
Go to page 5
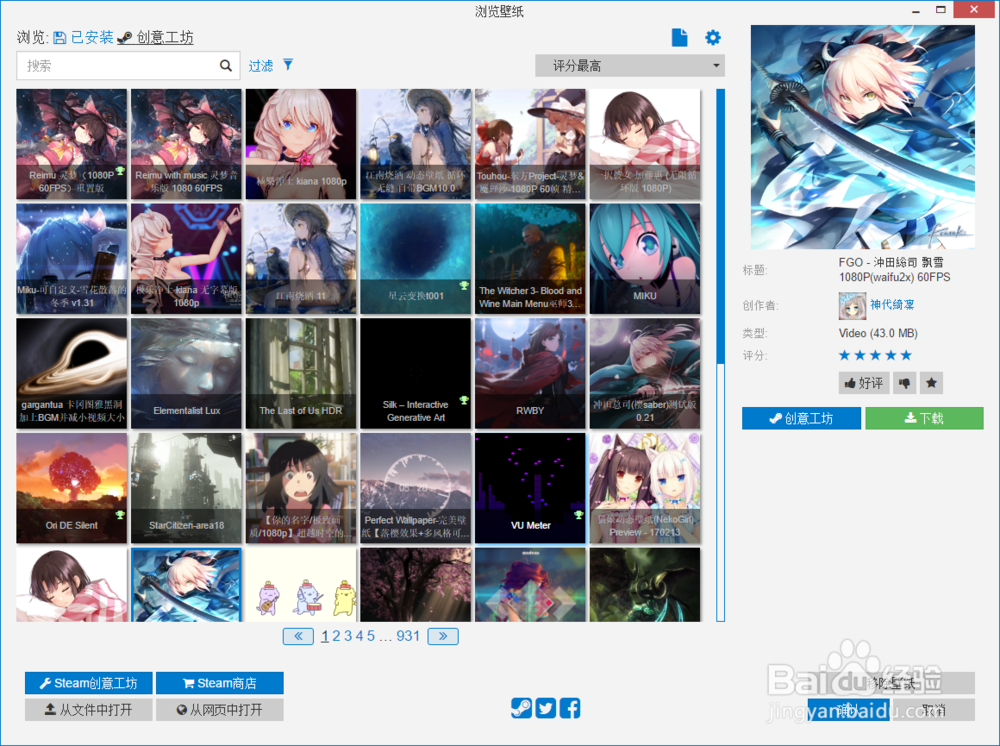pos(371,636)
